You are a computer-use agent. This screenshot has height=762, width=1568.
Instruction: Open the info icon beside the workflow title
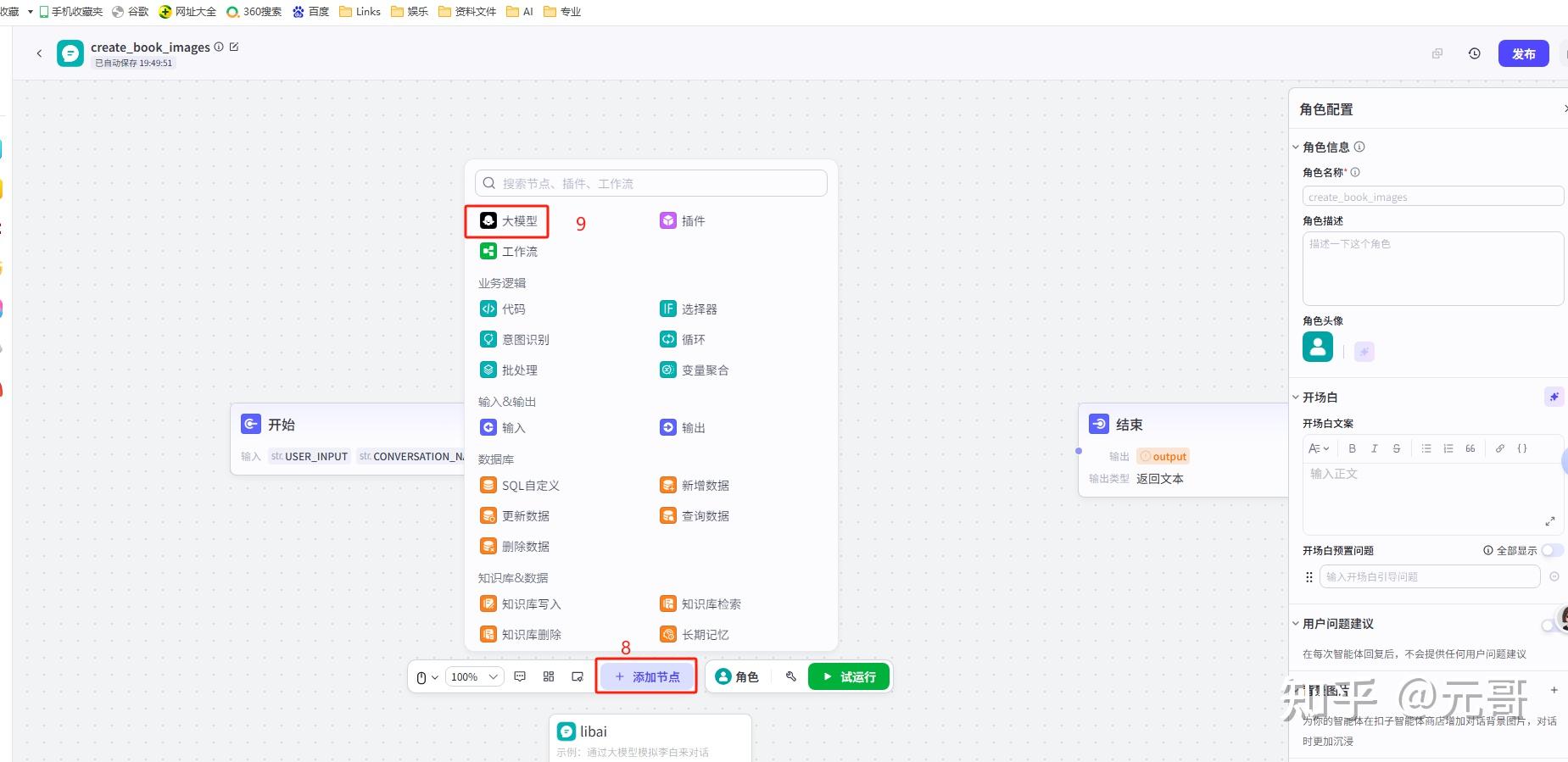point(219,47)
